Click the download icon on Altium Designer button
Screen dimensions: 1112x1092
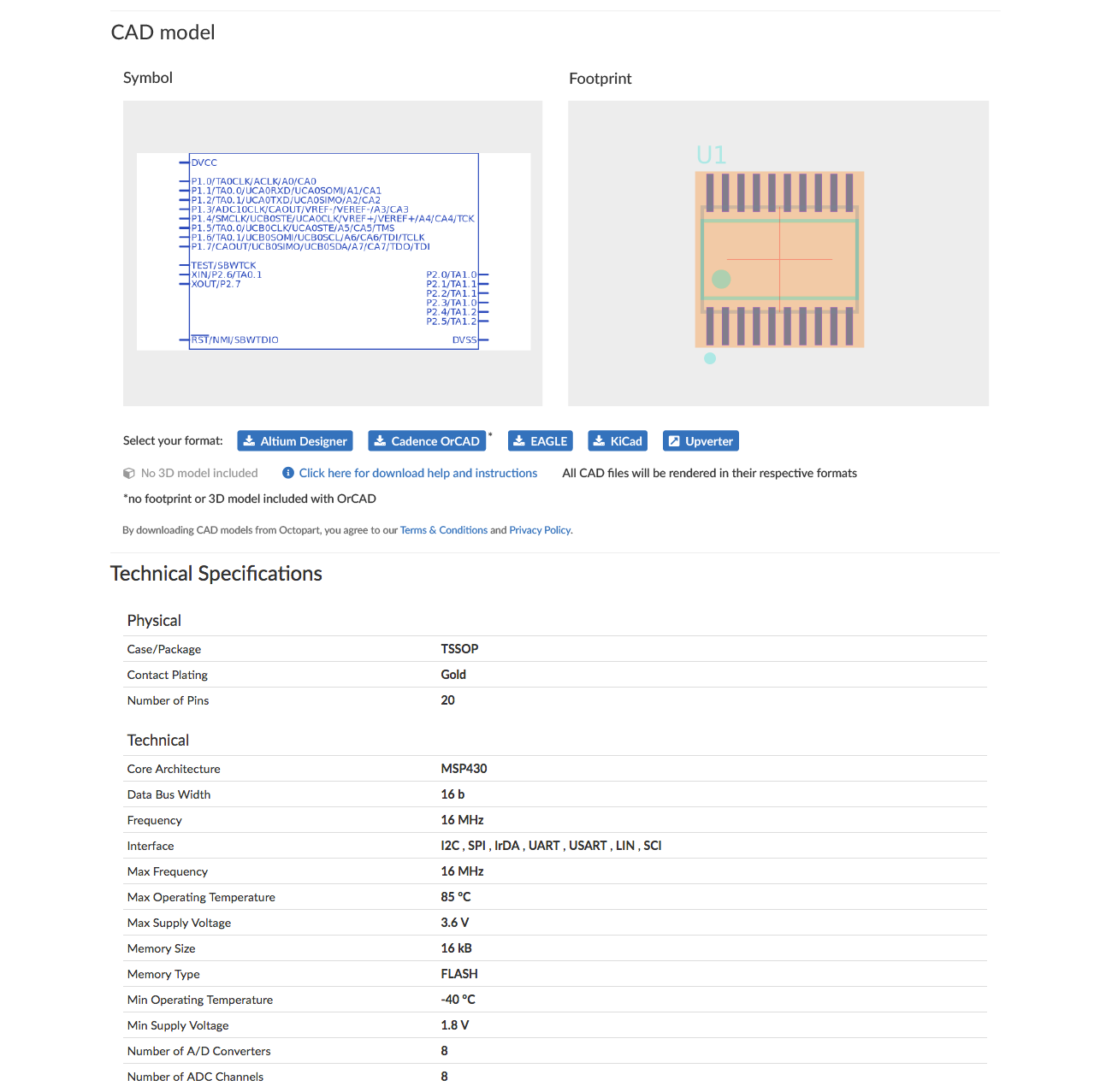coord(249,441)
